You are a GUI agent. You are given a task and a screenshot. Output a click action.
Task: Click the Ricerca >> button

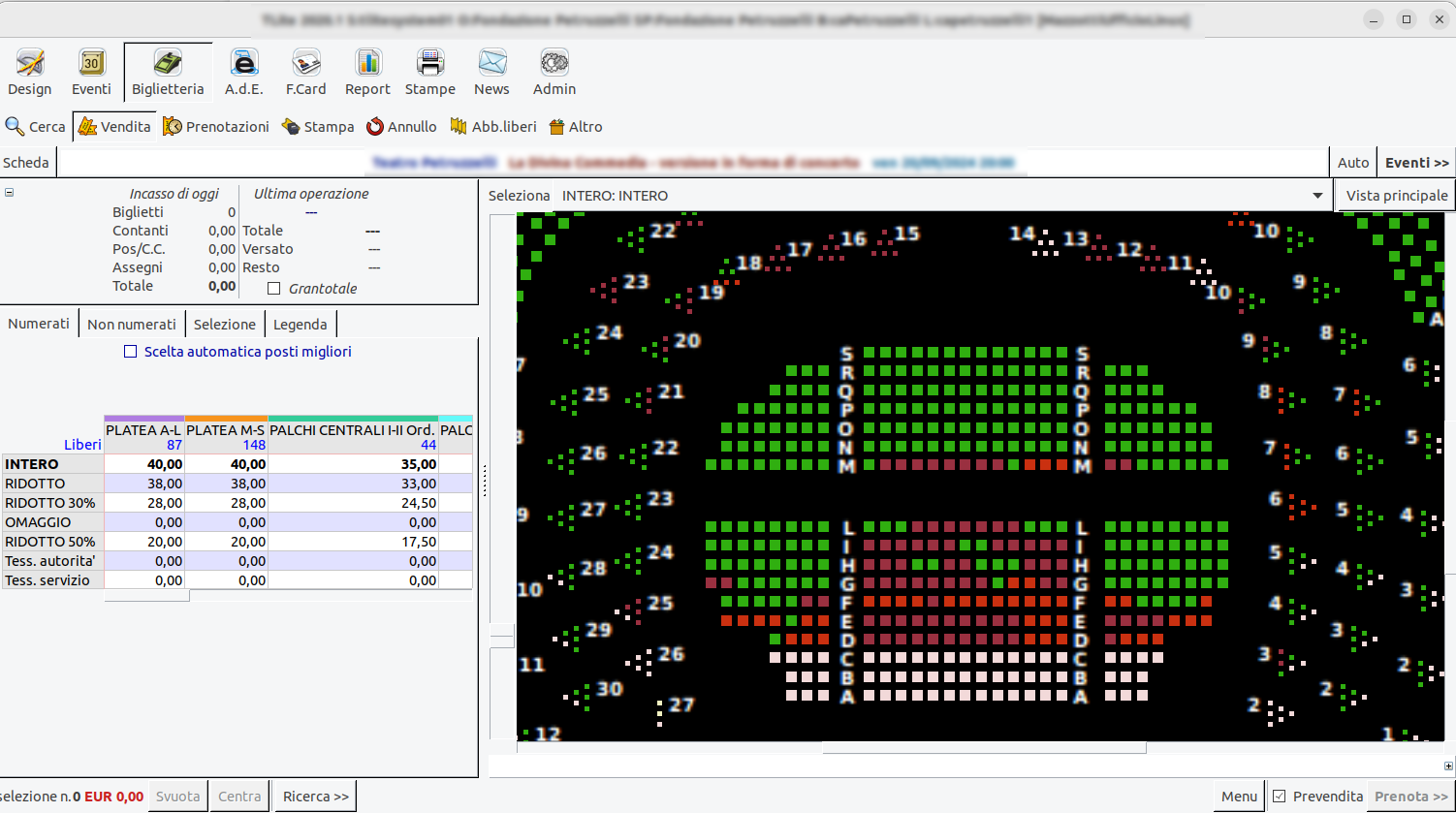click(316, 797)
